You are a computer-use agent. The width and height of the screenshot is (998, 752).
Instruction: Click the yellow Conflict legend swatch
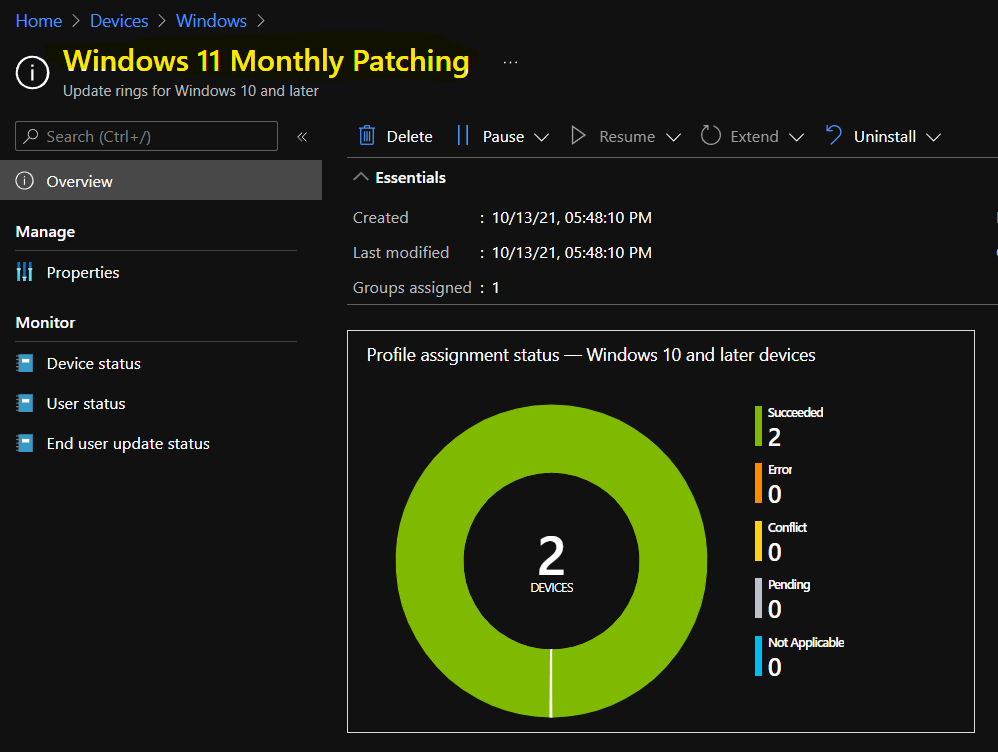759,541
